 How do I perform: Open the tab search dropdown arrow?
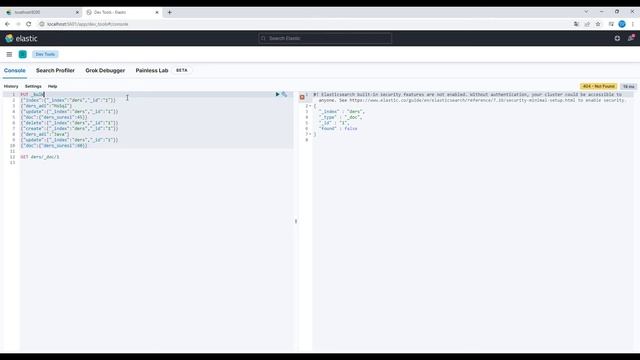[x=586, y=11]
